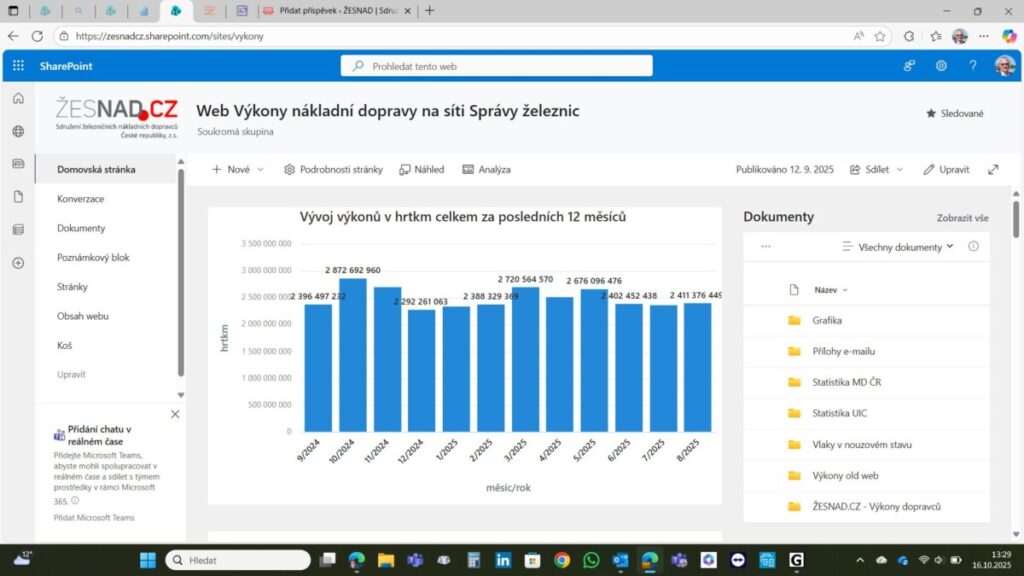The image size is (1024, 576).
Task: Go to Dokumenty in site navigation
Action: [81, 228]
